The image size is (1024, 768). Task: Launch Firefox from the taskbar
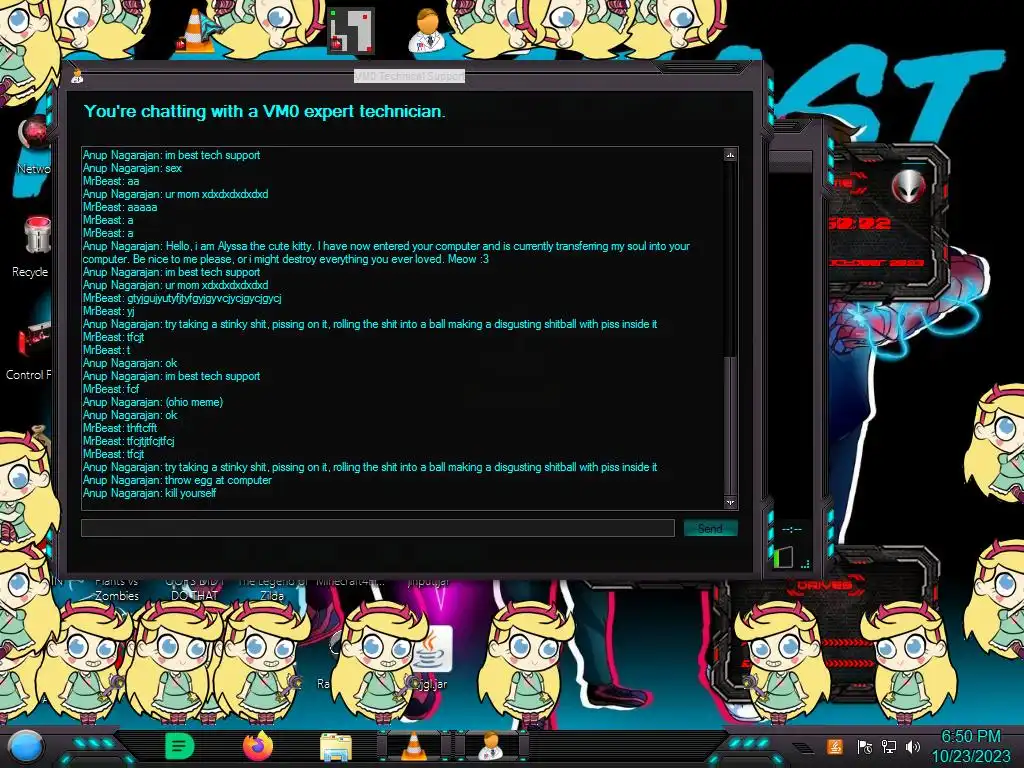pyautogui.click(x=257, y=746)
